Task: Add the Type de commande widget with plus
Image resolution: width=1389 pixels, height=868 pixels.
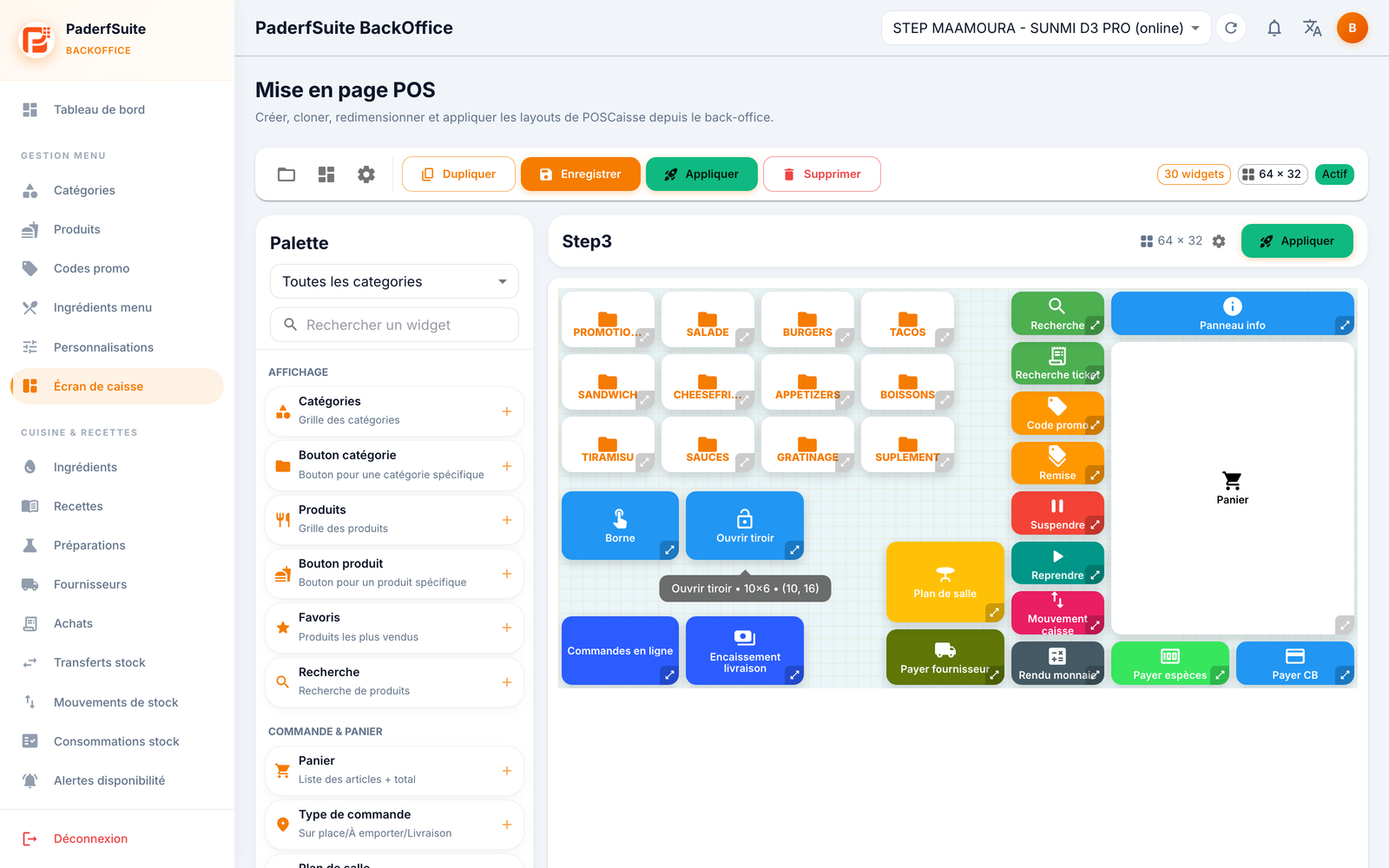Action: tap(507, 825)
